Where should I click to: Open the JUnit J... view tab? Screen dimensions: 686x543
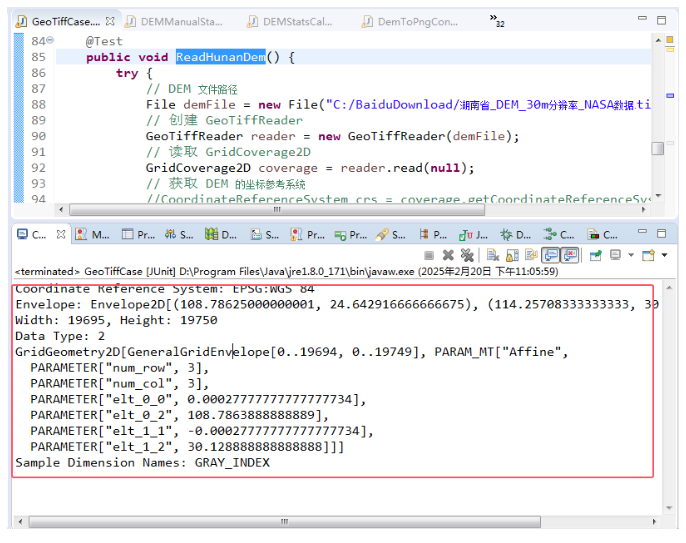pos(473,235)
